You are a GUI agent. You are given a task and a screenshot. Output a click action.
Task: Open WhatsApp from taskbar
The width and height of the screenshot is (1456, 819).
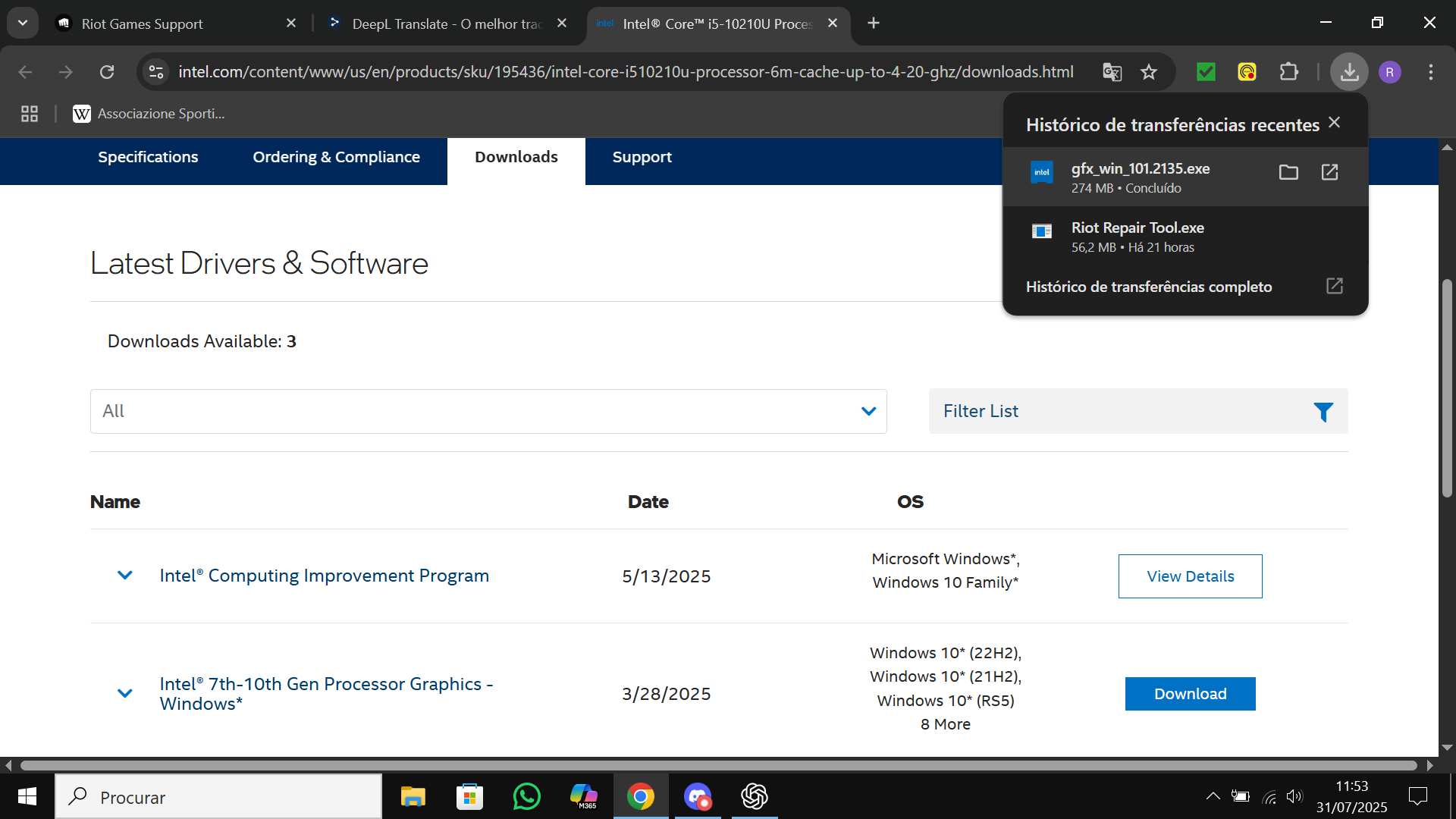click(527, 797)
